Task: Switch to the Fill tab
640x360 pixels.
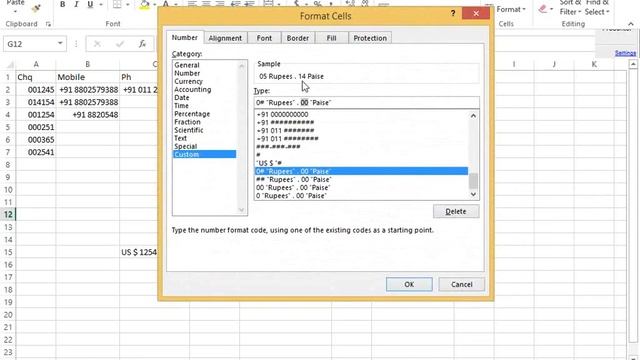Action: tap(331, 38)
